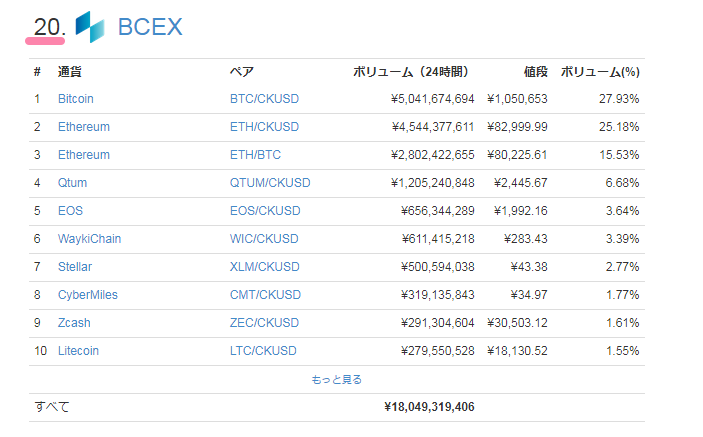Expand the list with もっと見る

(337, 380)
